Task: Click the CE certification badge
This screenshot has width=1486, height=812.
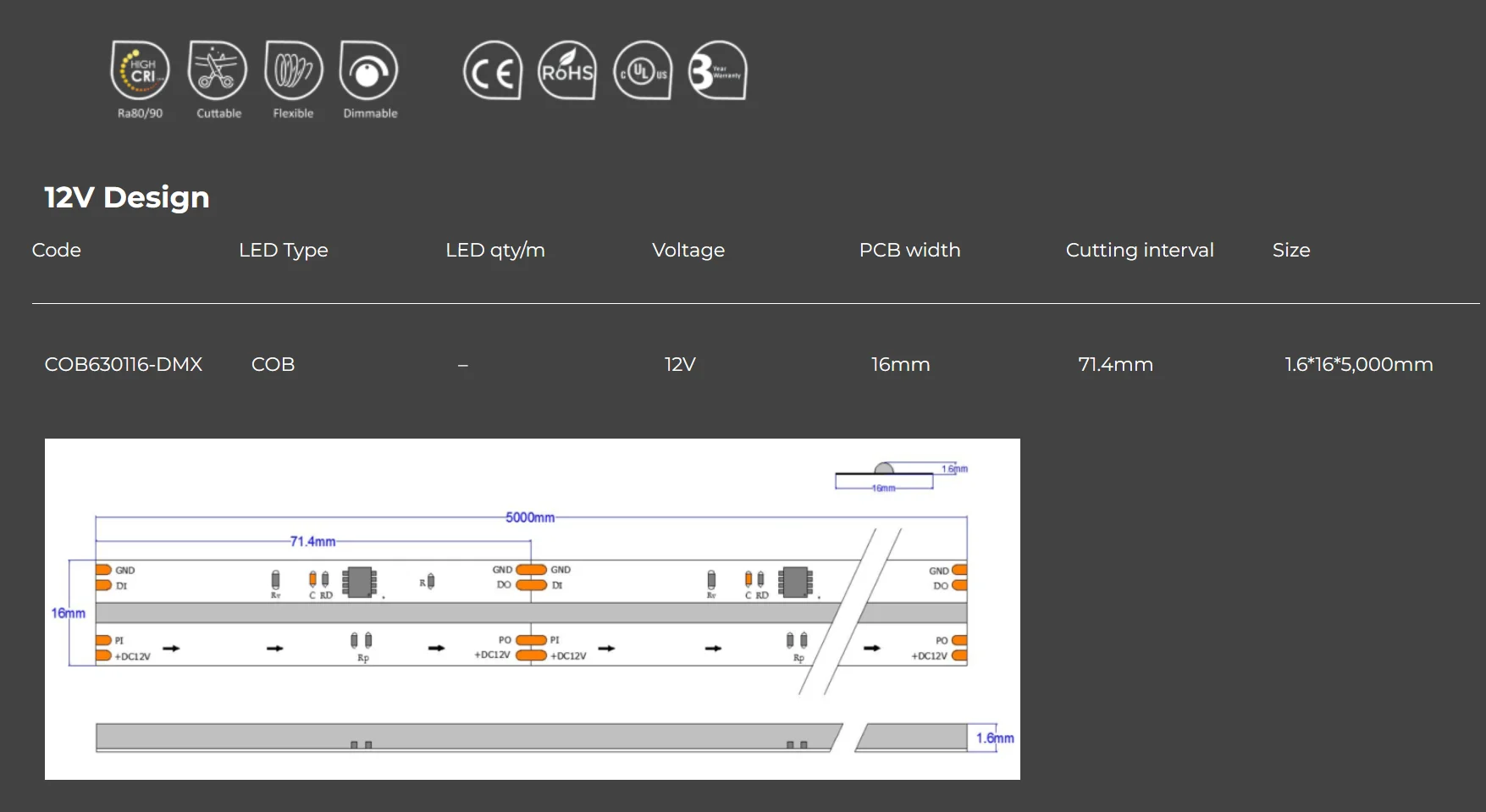Action: pos(492,71)
